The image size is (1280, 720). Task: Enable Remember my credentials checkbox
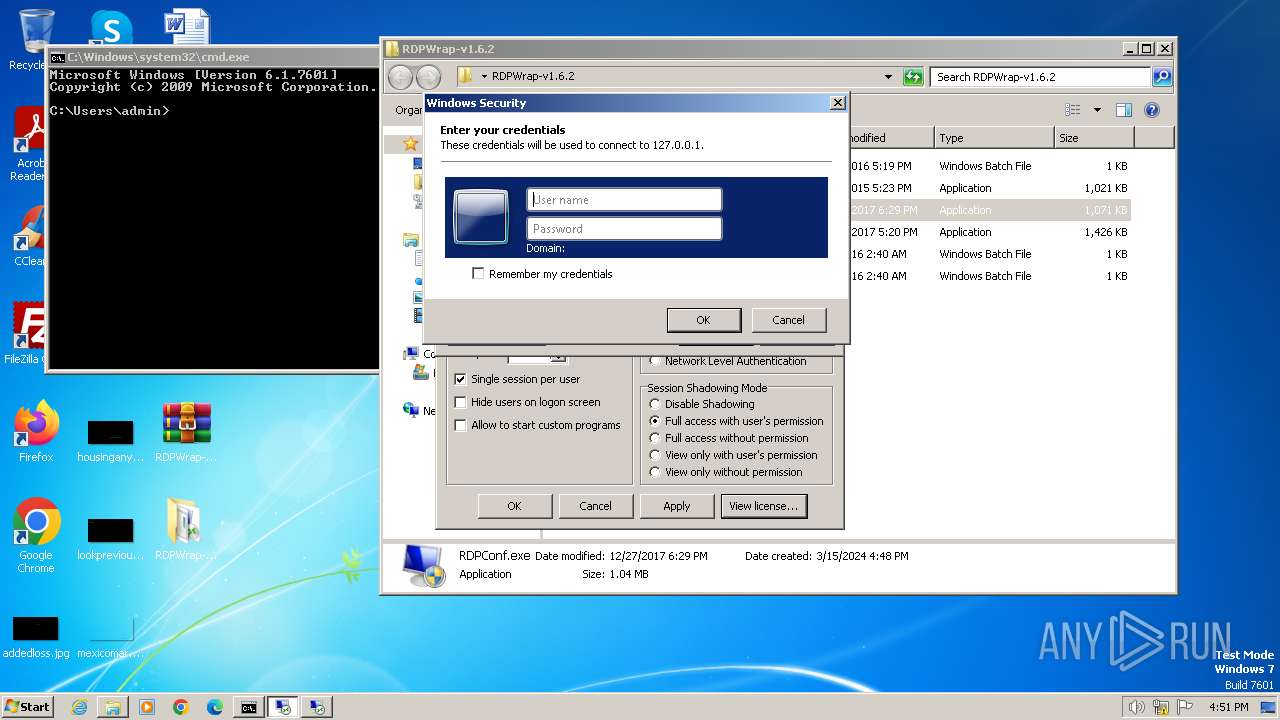point(478,274)
